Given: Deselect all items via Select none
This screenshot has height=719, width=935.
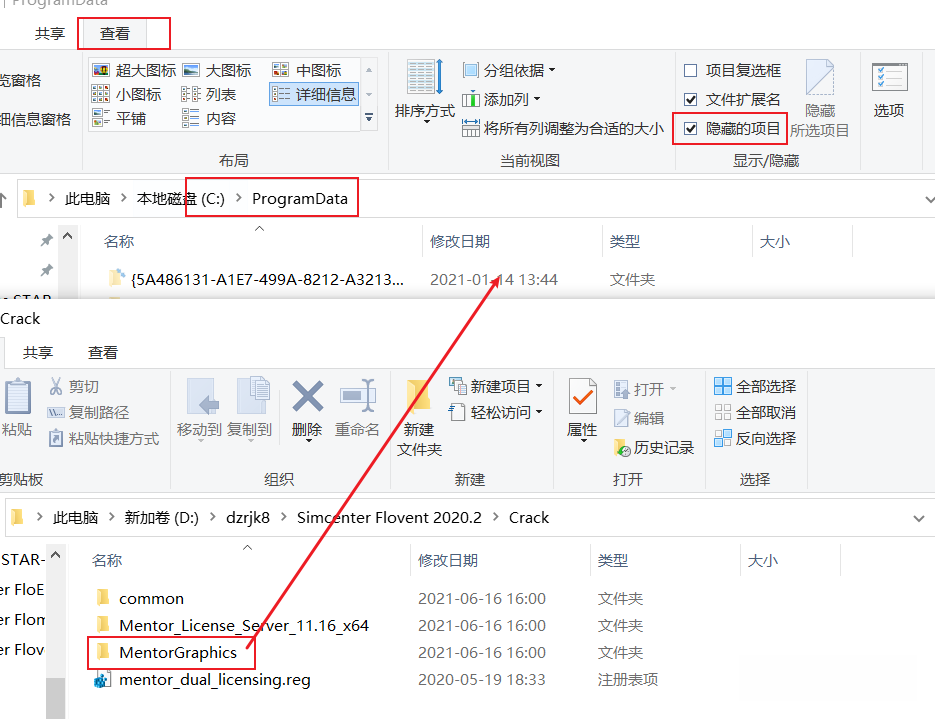Looking at the screenshot, I should pyautogui.click(x=755, y=412).
